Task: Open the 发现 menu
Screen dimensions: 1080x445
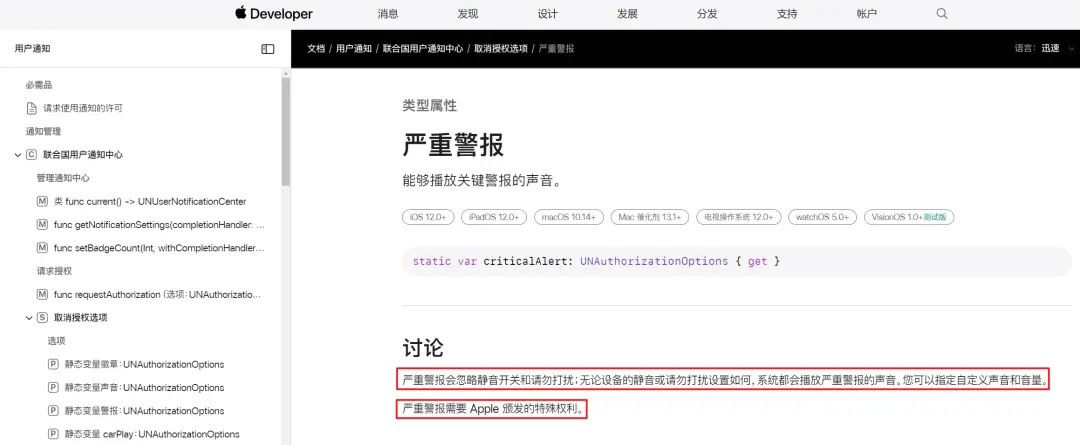Action: click(x=468, y=14)
